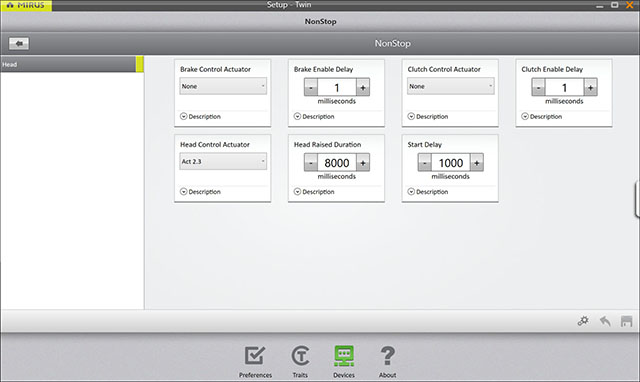Decrease Head Raised Duration value
This screenshot has width=640, height=382.
pos(311,163)
